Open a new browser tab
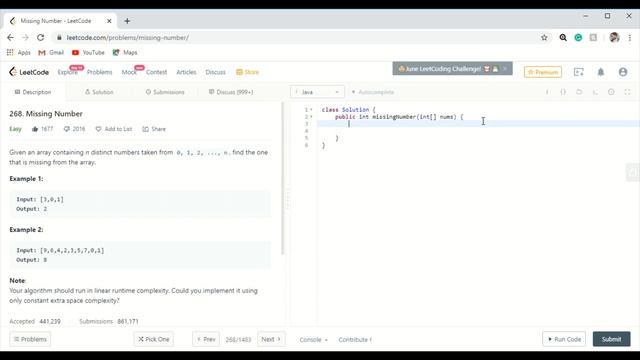The image size is (640, 360). pos(127,21)
